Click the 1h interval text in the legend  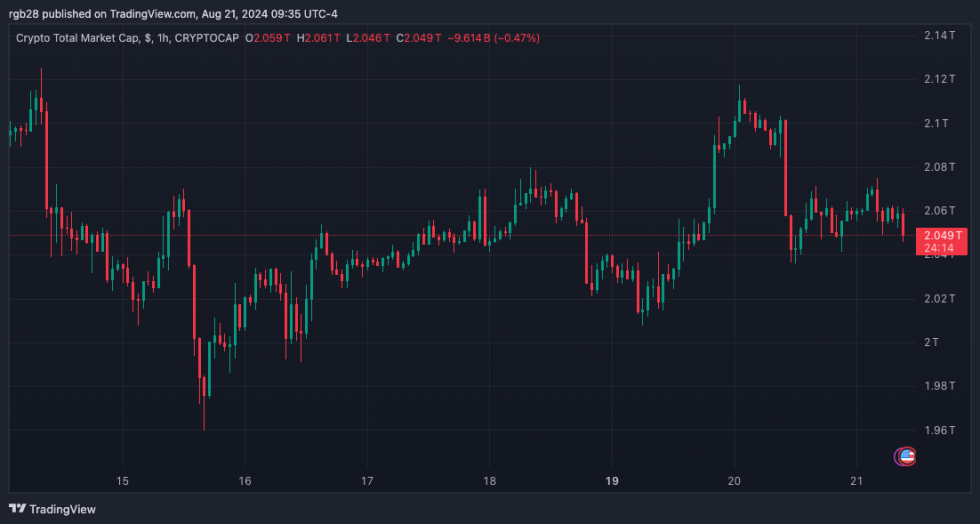(162, 38)
